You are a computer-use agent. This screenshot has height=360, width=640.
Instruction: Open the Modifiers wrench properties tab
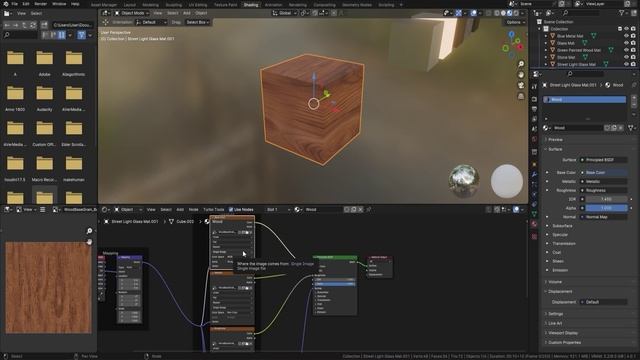pyautogui.click(x=534, y=174)
